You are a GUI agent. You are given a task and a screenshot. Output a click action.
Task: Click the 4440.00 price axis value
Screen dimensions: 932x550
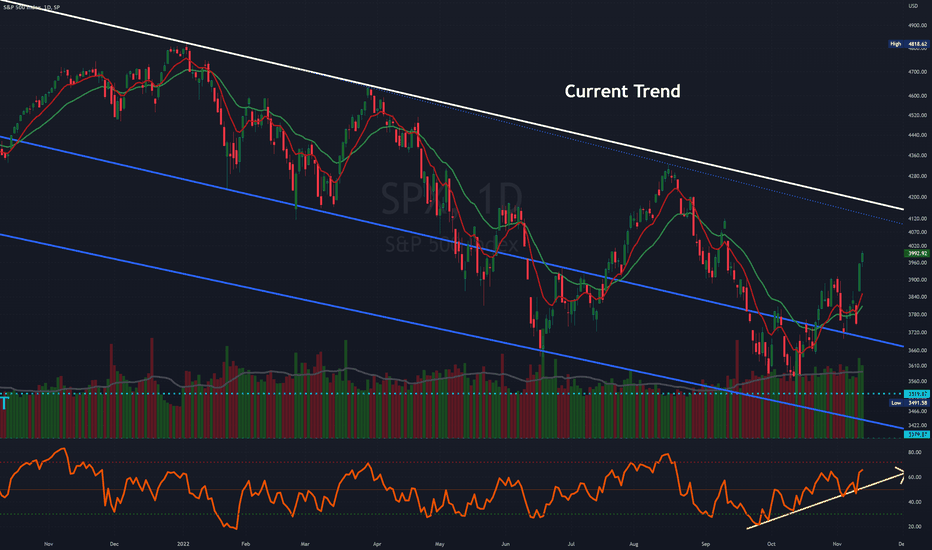tap(917, 136)
